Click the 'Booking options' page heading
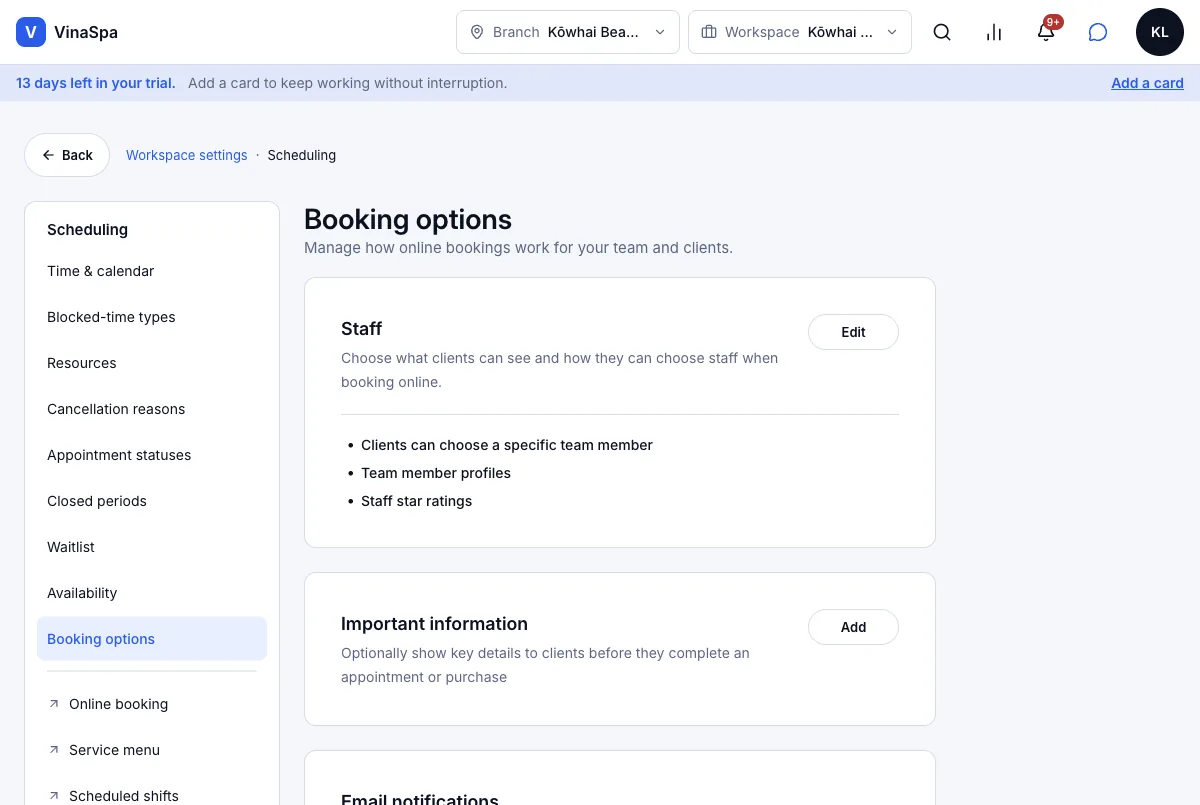 [408, 220]
